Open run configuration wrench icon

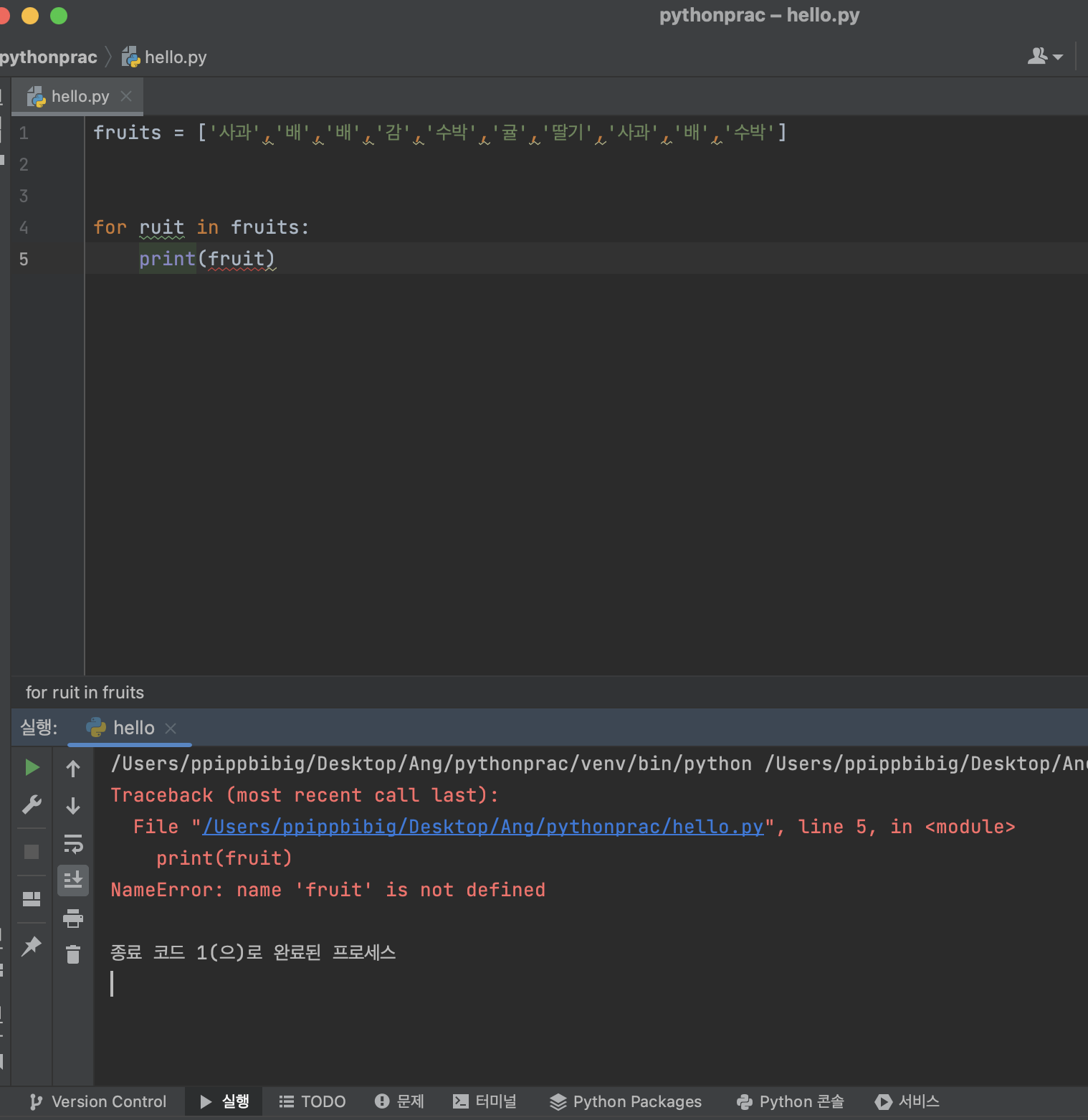(x=32, y=805)
